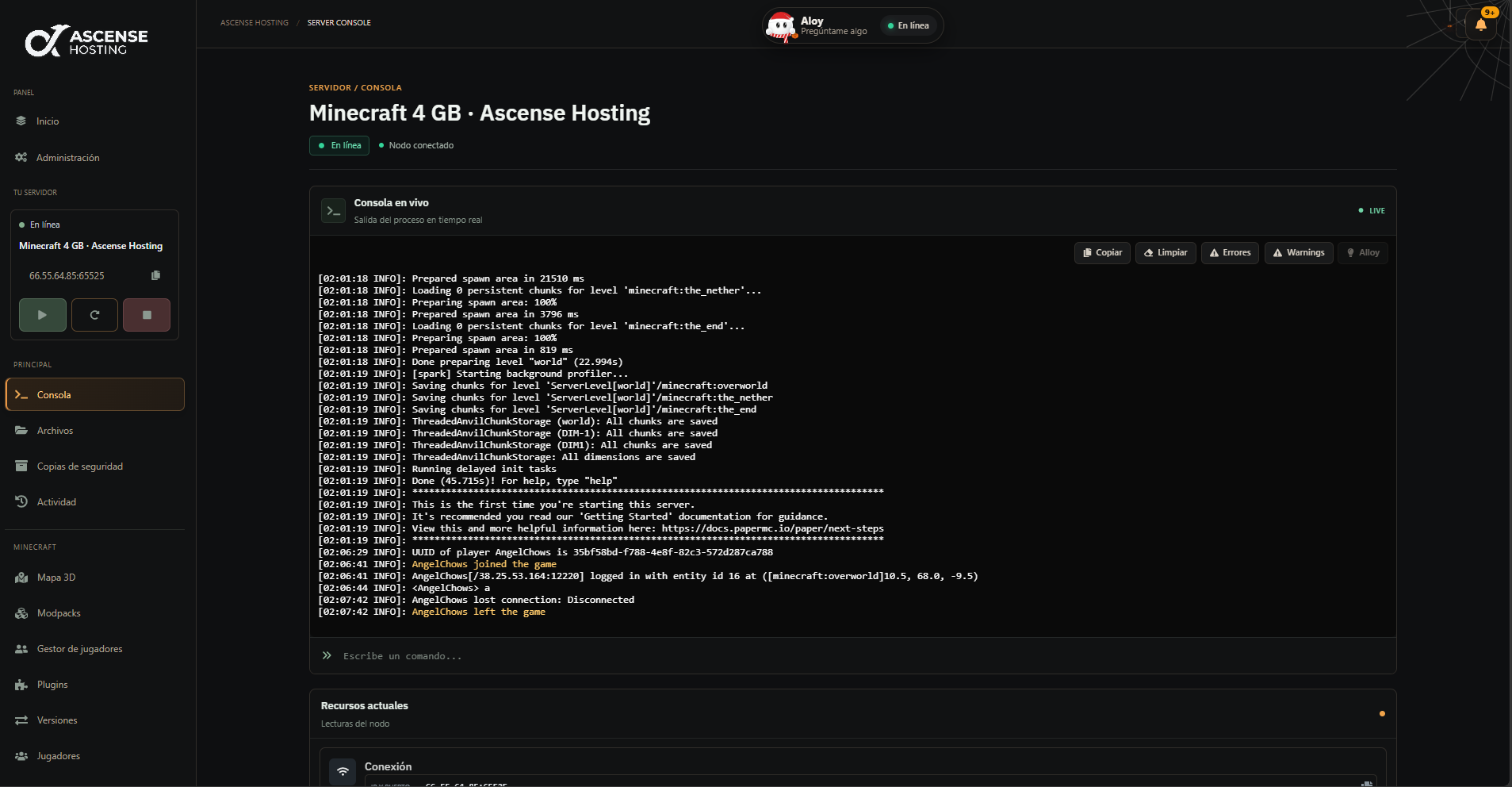Image resolution: width=1512 pixels, height=787 pixels.
Task: Stop the server with the red square button
Action: click(147, 315)
